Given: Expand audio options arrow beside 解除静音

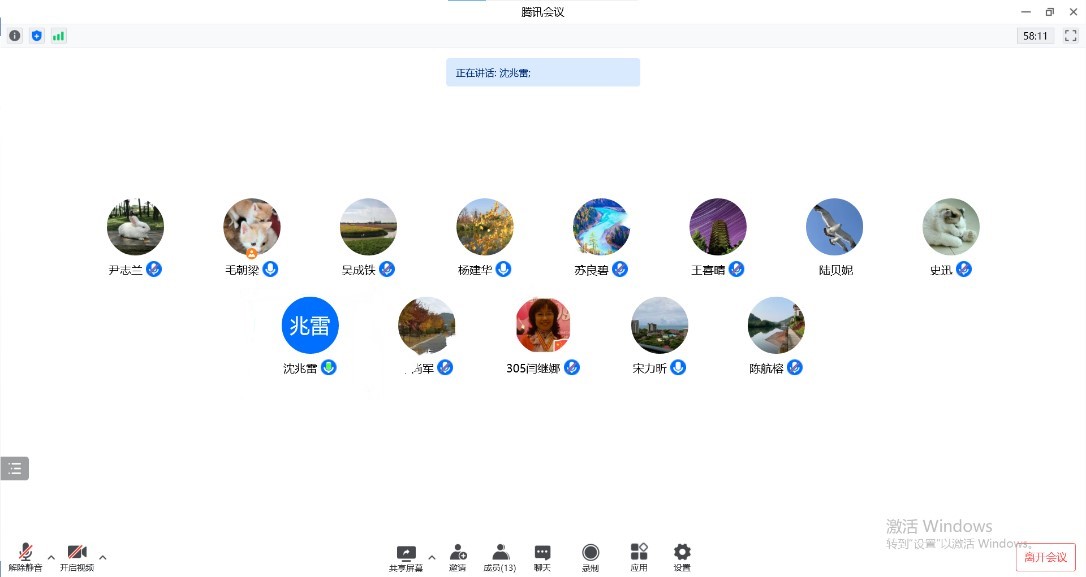Looking at the screenshot, I should click(x=51, y=557).
